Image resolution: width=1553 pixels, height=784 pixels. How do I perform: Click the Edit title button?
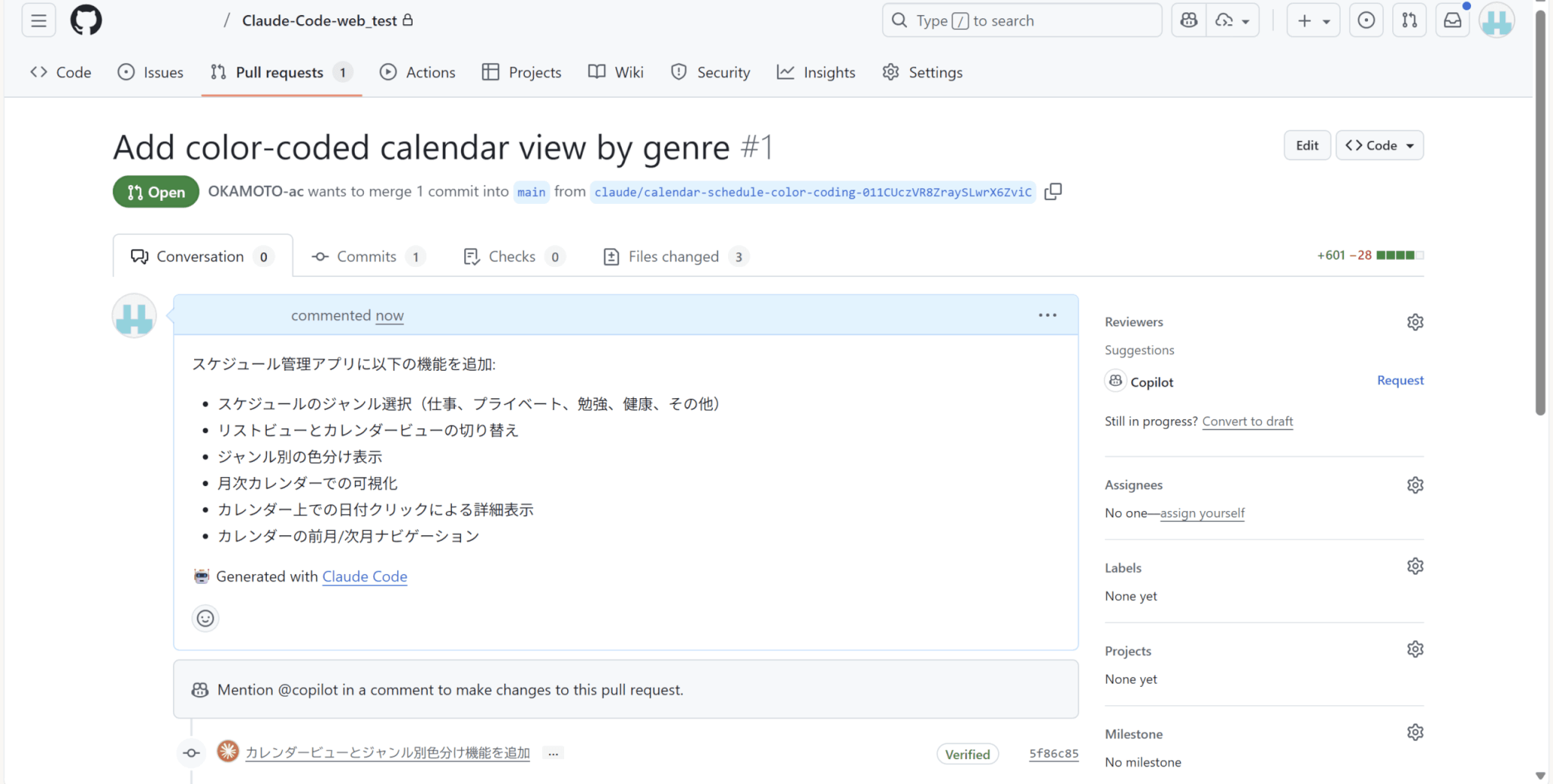(x=1307, y=146)
